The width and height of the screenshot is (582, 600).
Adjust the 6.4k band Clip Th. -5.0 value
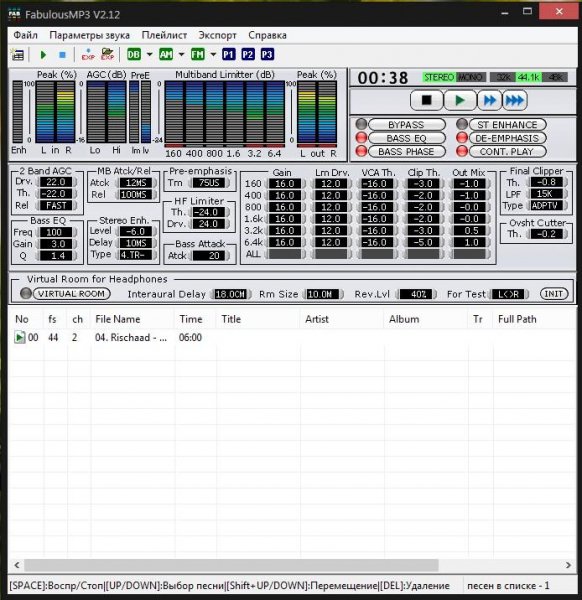click(x=423, y=243)
